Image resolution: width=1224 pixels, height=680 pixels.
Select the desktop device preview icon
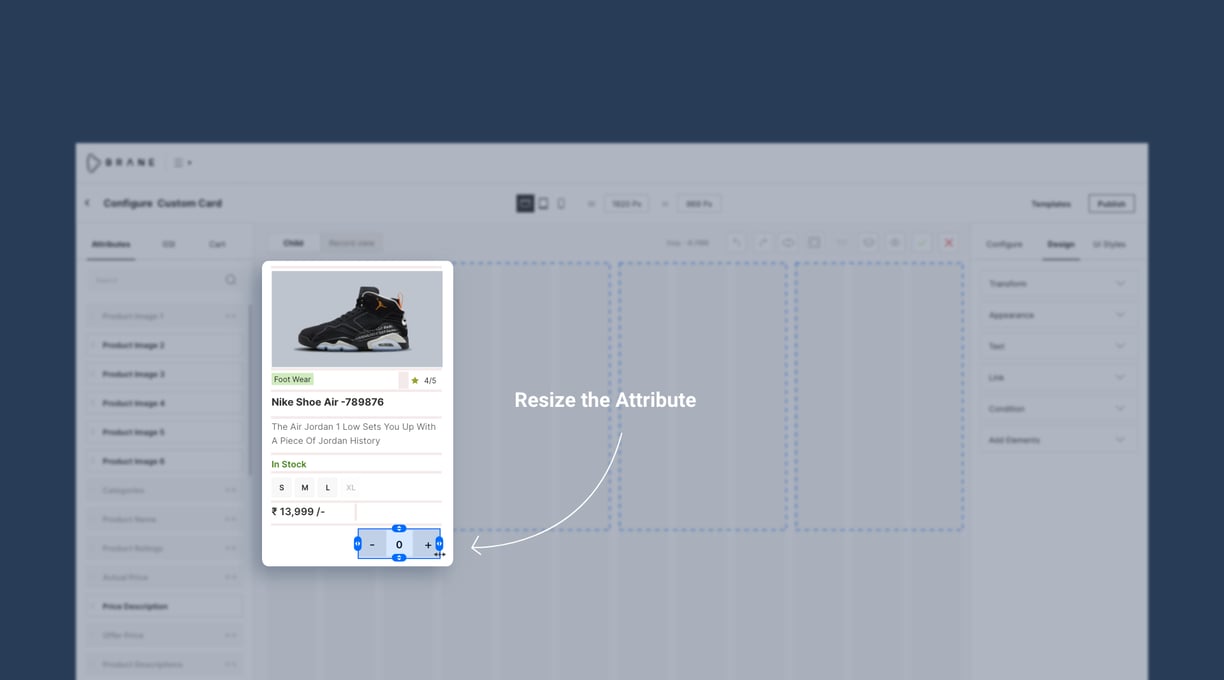coord(525,203)
